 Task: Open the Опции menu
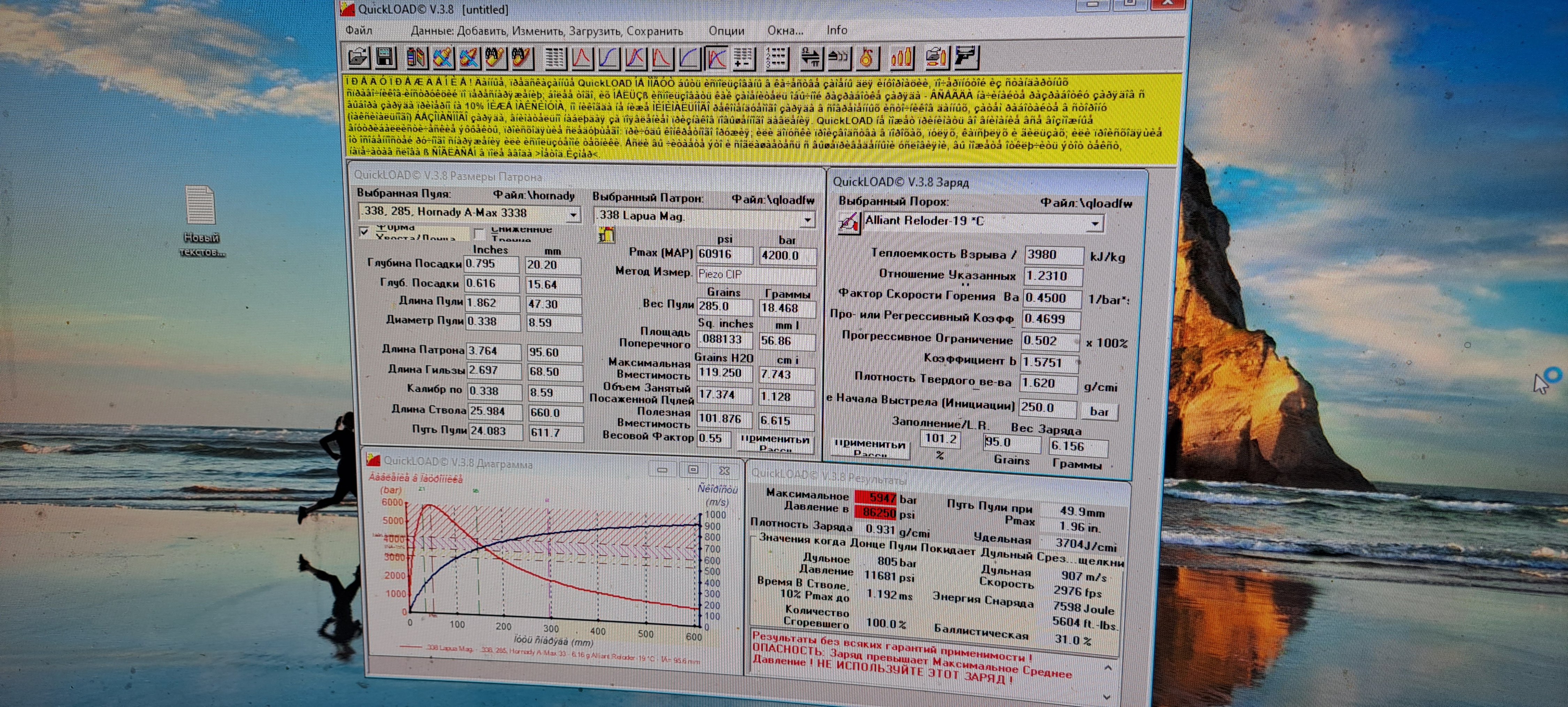coord(726,31)
